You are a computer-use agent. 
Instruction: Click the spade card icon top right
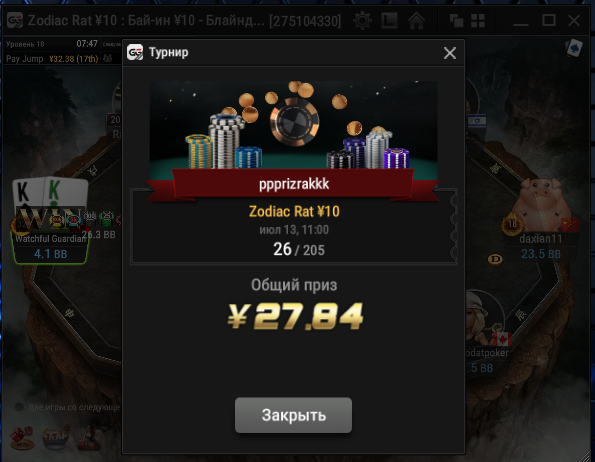574,48
